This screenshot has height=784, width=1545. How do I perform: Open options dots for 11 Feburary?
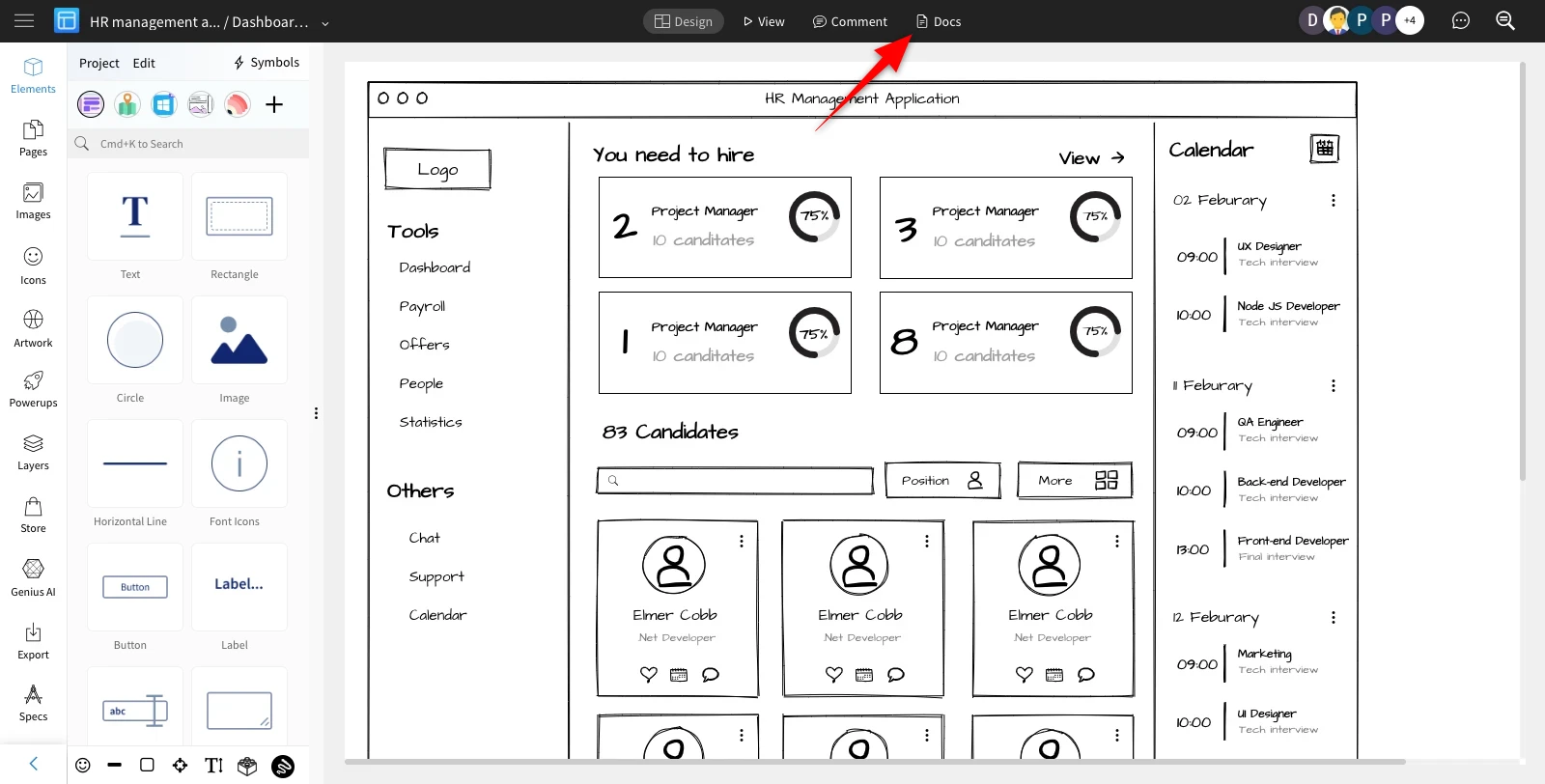1334,385
